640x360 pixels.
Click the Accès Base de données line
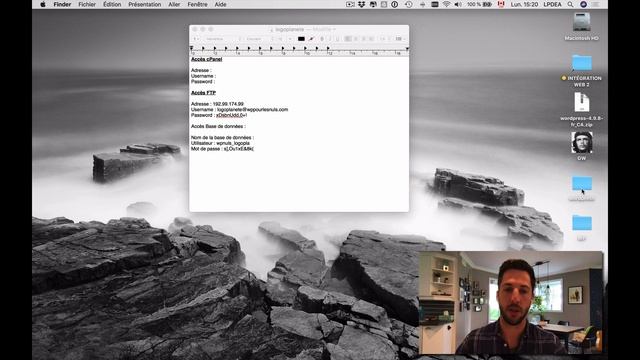[218, 127]
